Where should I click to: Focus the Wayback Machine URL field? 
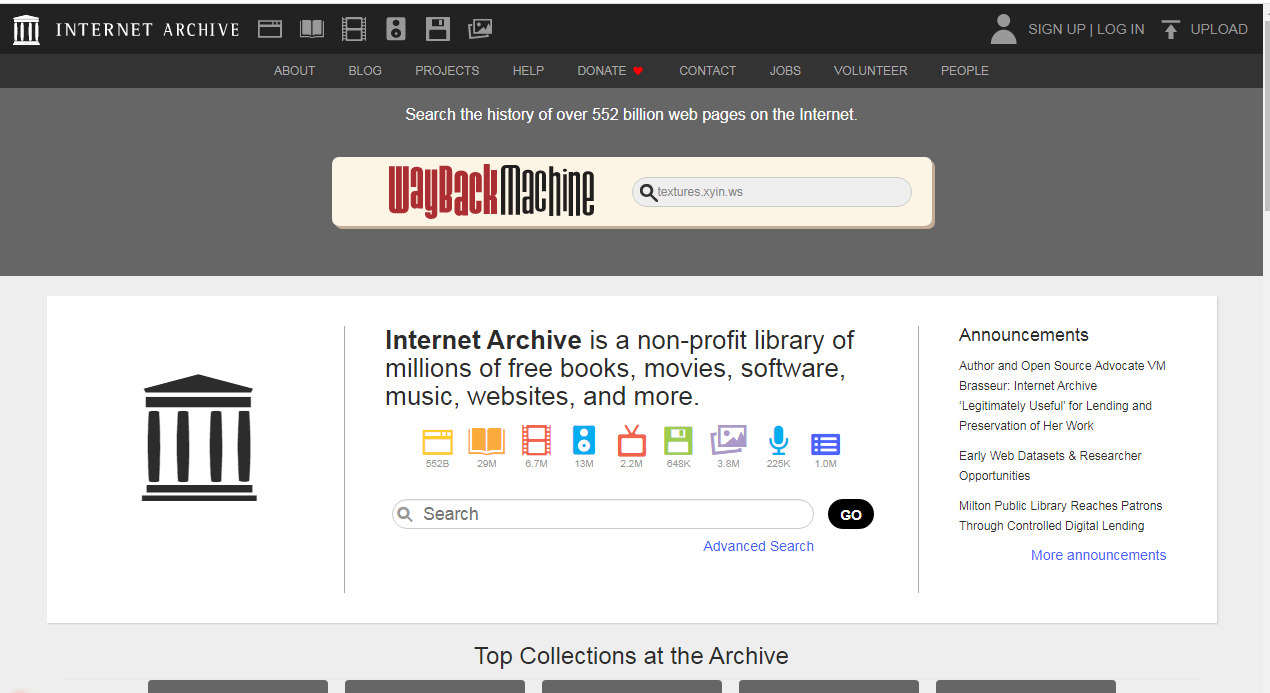772,192
